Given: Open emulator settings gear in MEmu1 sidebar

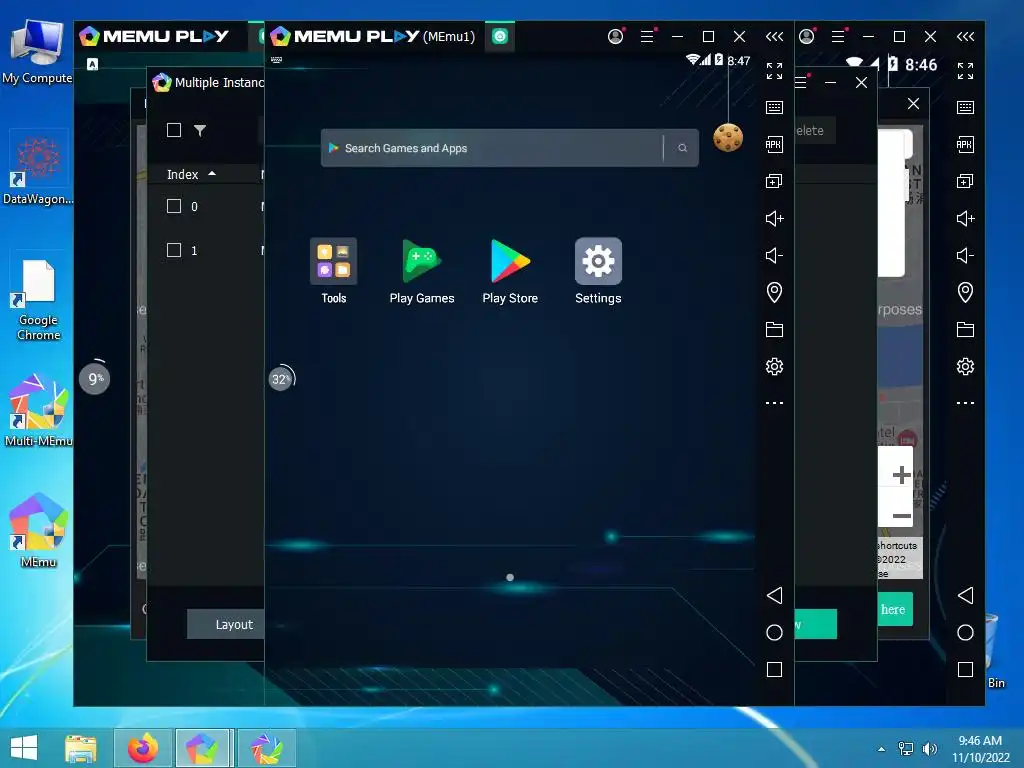Looking at the screenshot, I should [x=774, y=366].
